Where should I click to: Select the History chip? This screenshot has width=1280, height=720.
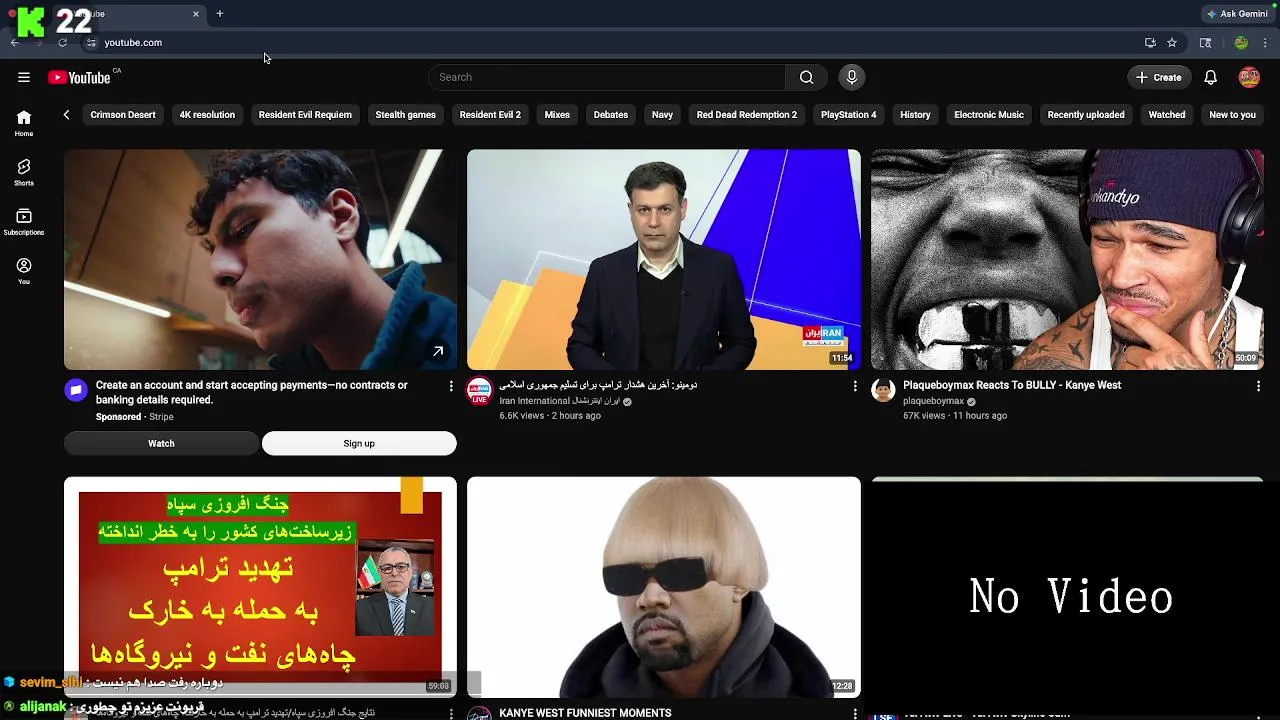click(915, 115)
